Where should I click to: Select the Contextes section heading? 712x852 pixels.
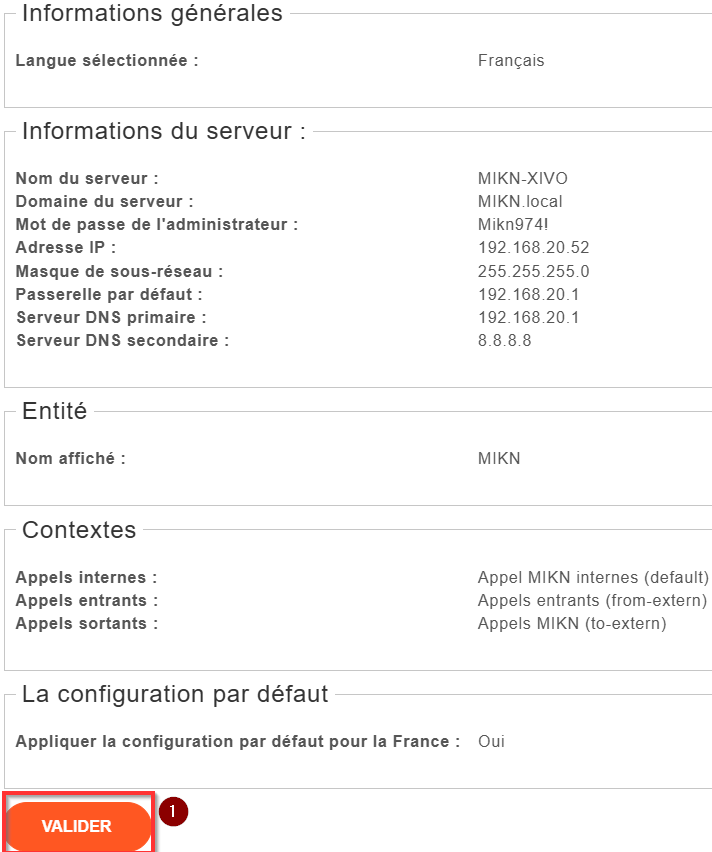tap(79, 530)
